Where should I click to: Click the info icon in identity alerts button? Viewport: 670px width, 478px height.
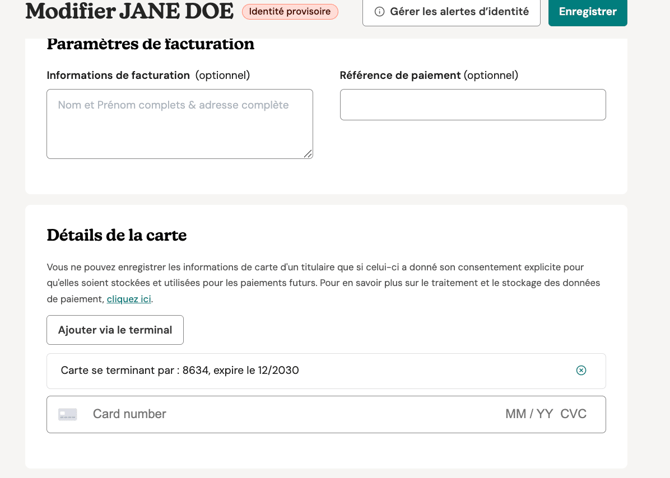click(x=379, y=12)
